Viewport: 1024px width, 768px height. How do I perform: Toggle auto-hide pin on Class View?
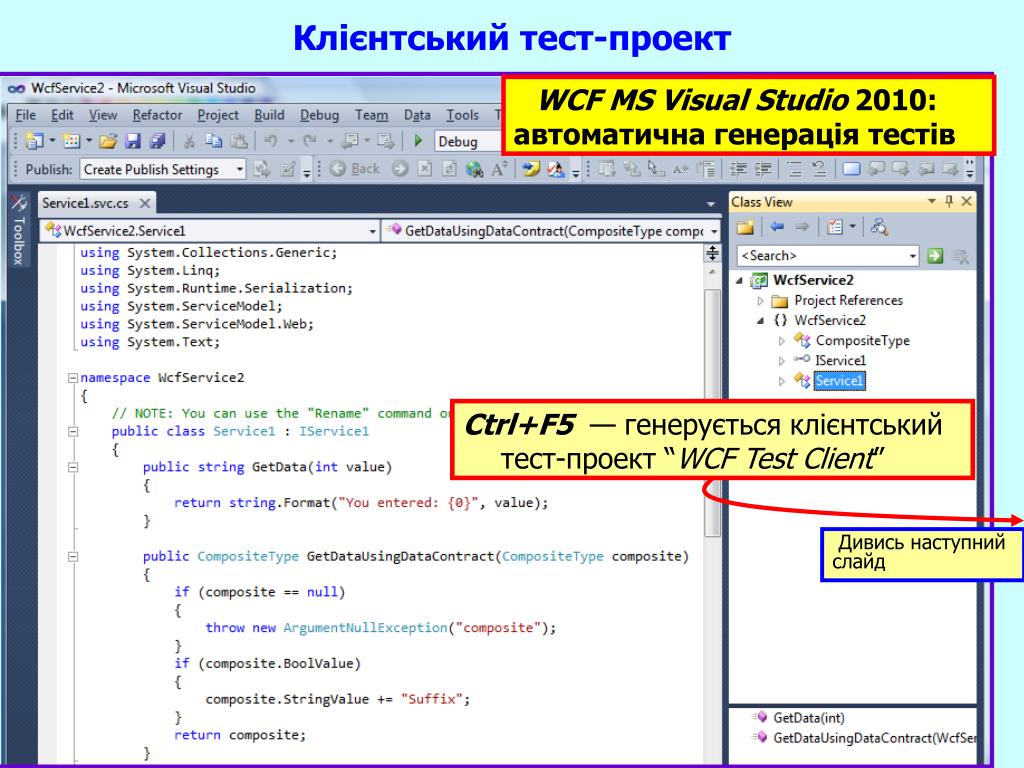click(x=949, y=202)
